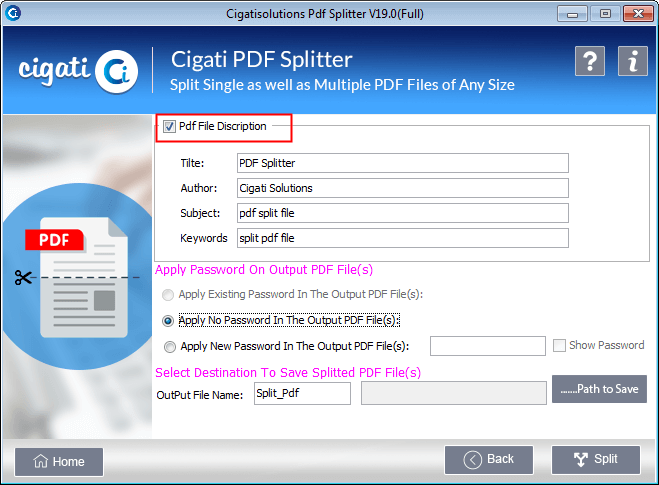
Task: Click the 'Author:' label
Action: click(199, 188)
